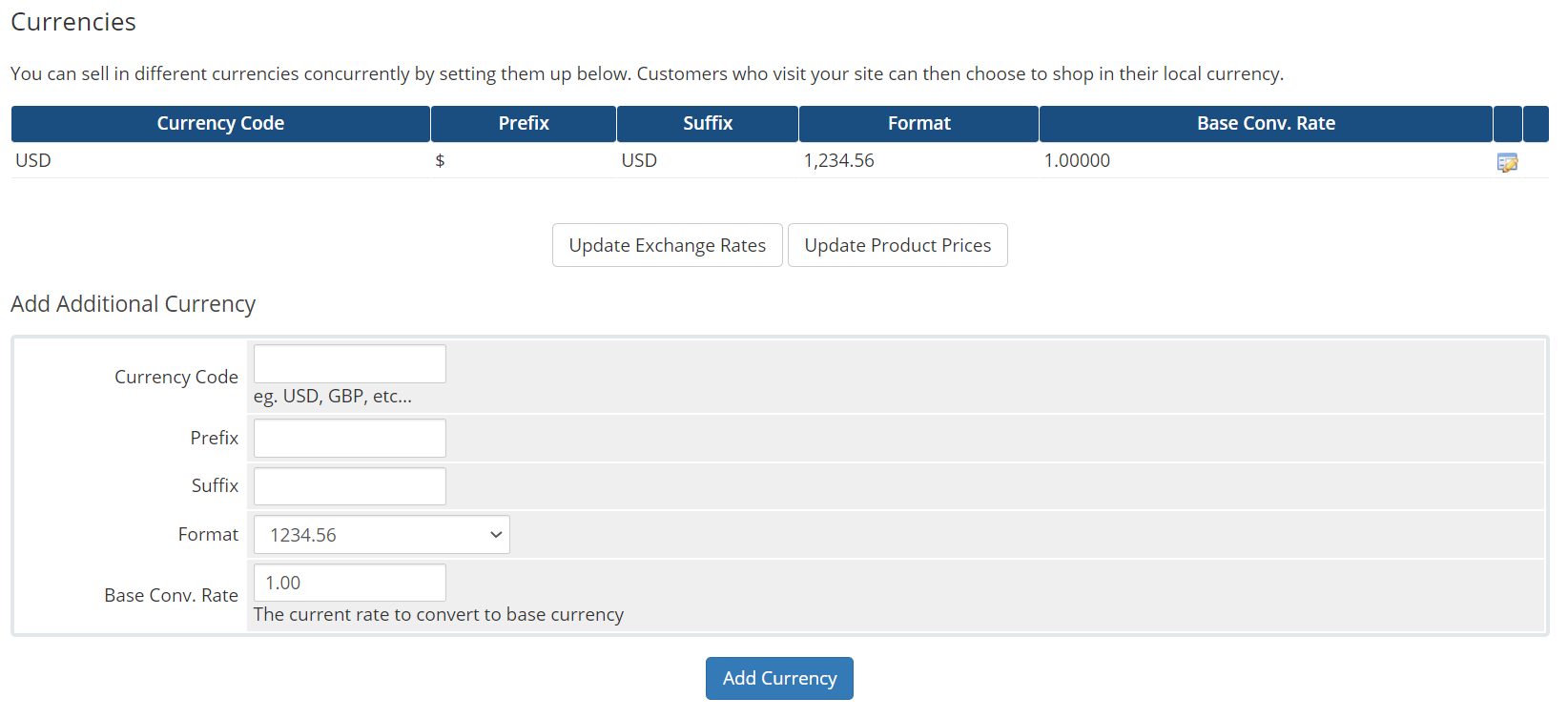Click into the Prefix input box
The height and width of the screenshot is (718, 1568).
(x=350, y=439)
